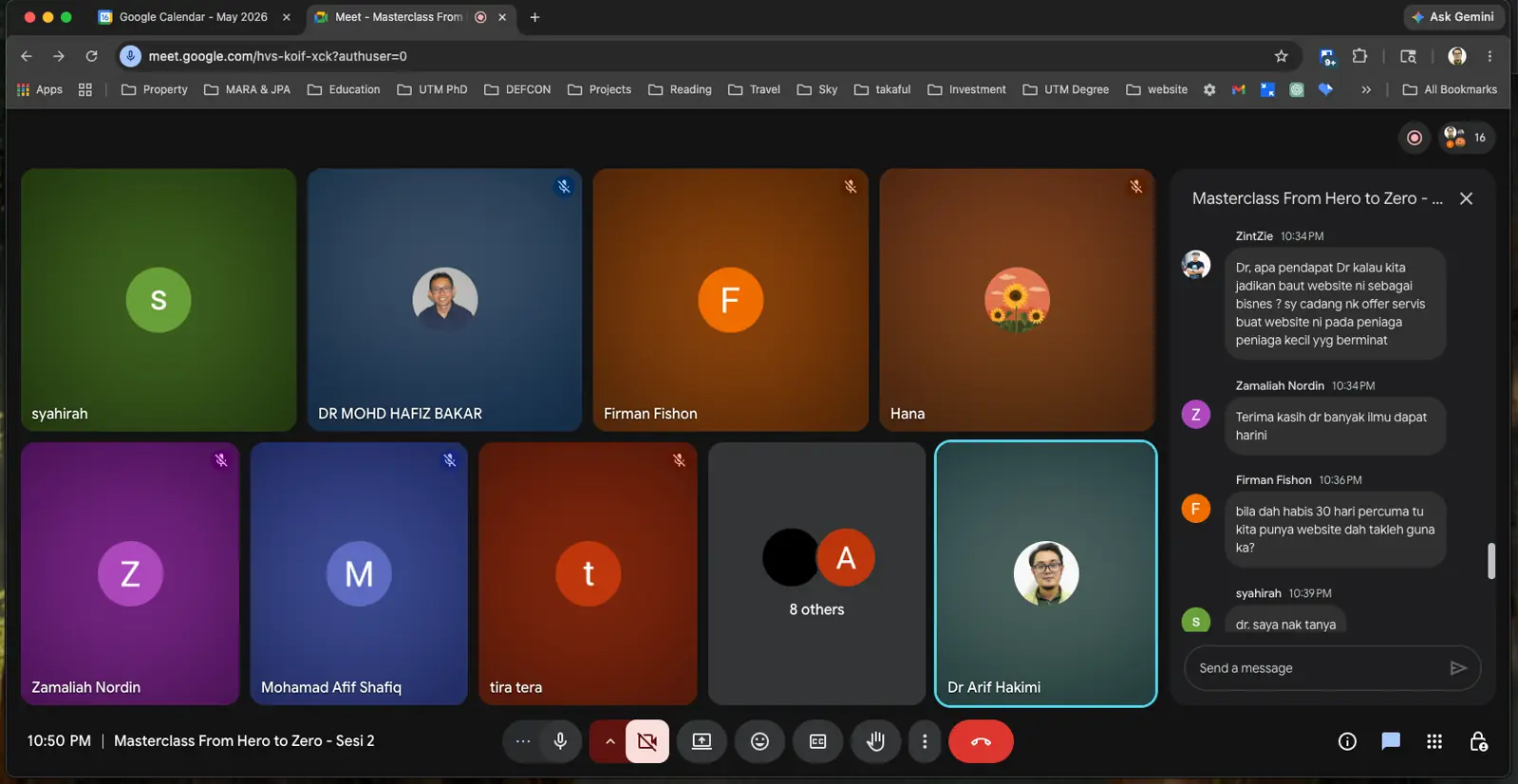1518x784 pixels.
Task: Expand hidden bookmarks chevron
Action: (x=1366, y=89)
